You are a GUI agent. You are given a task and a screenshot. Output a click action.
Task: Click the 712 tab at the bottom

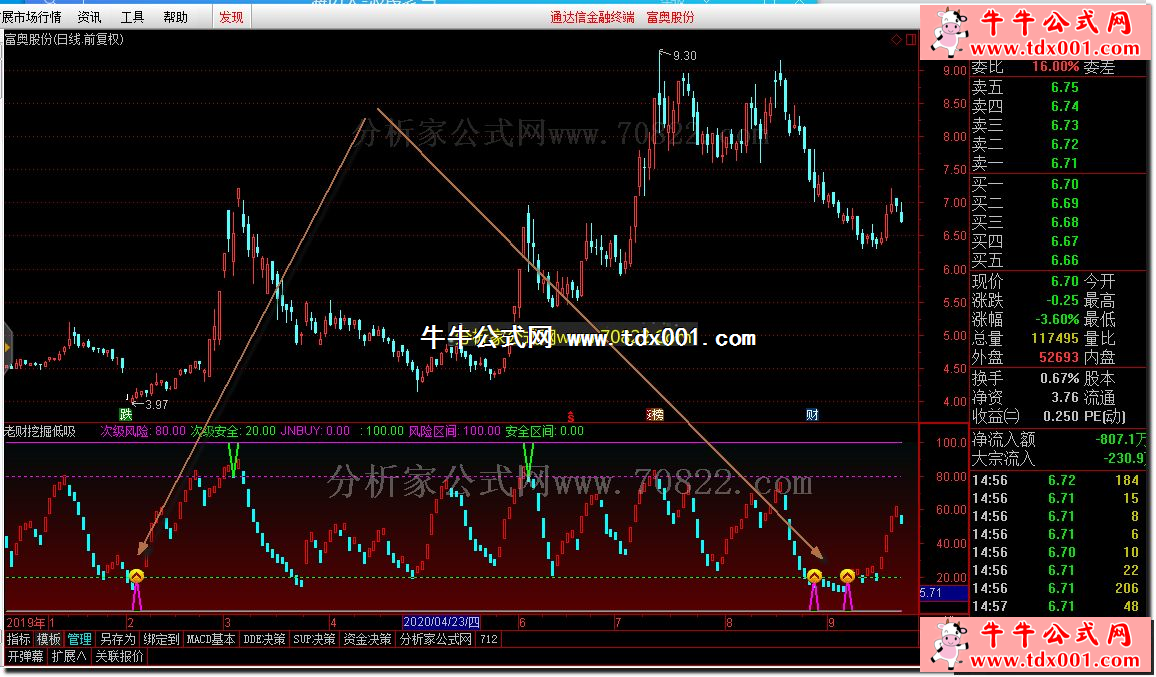(x=489, y=639)
